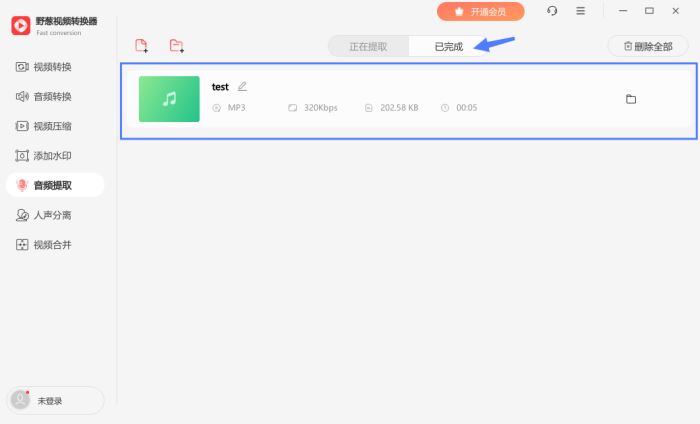The image size is (700, 424).
Task: Open the hamburger menu icon
Action: [580, 11]
